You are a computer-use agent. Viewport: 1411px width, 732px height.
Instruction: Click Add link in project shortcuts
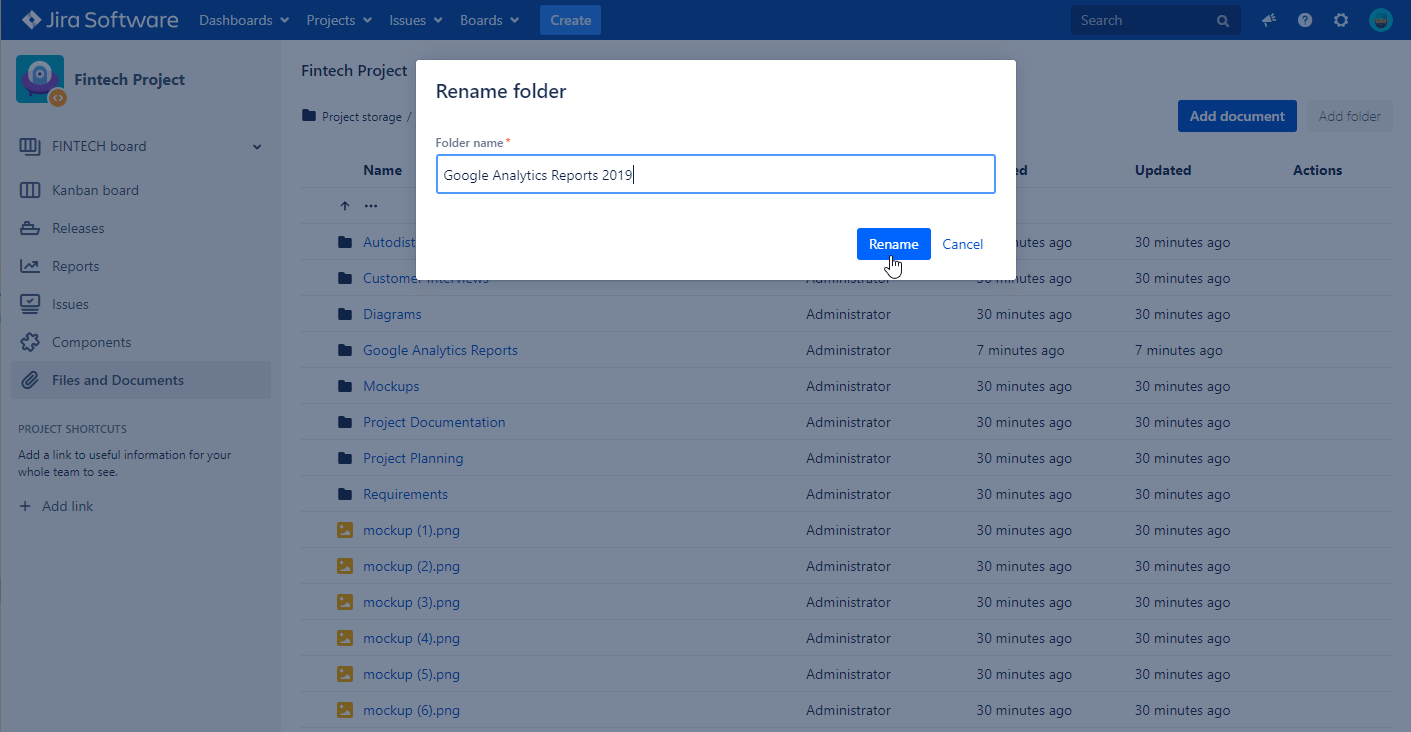coord(67,506)
